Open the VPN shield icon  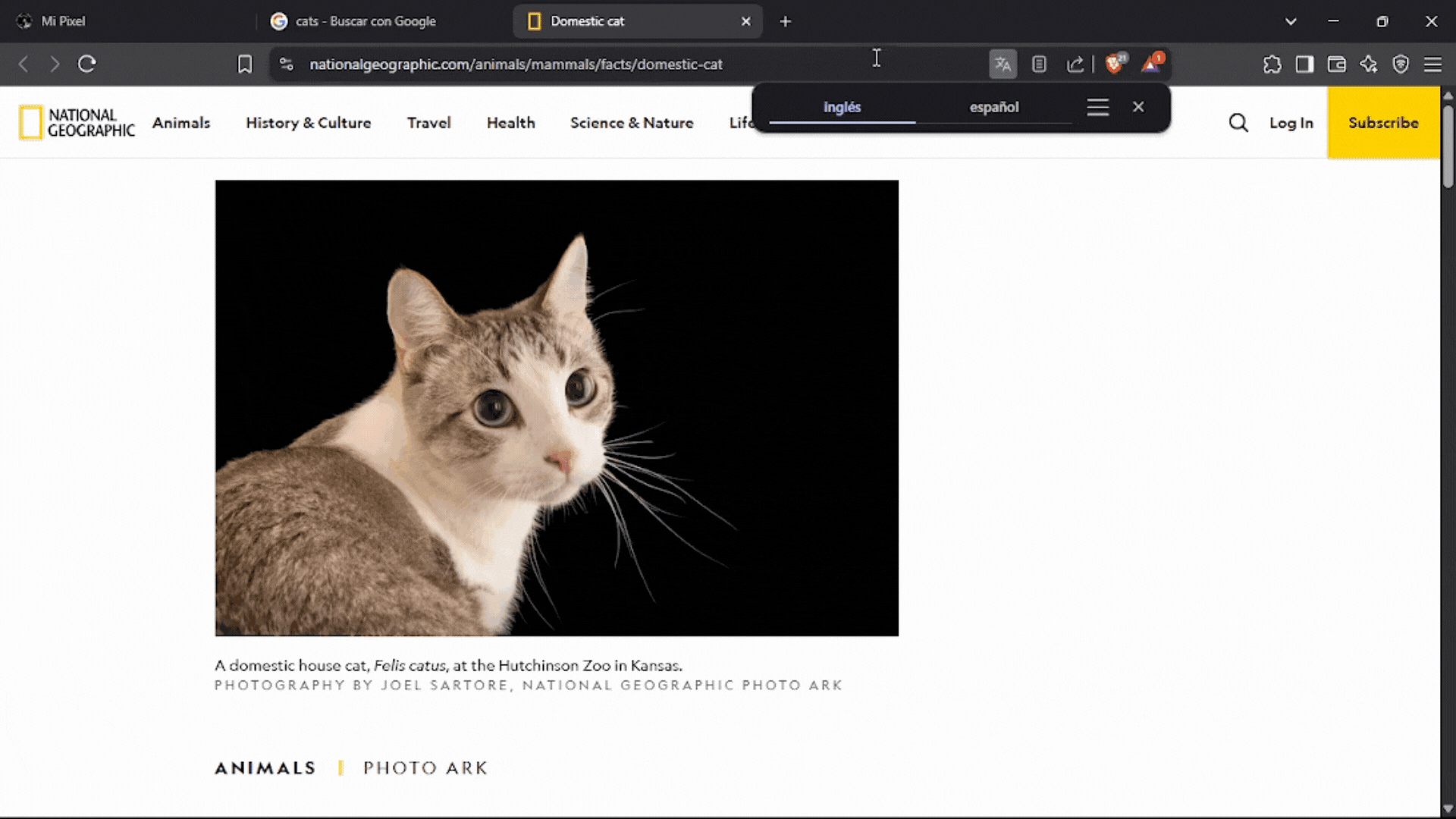(x=1401, y=64)
